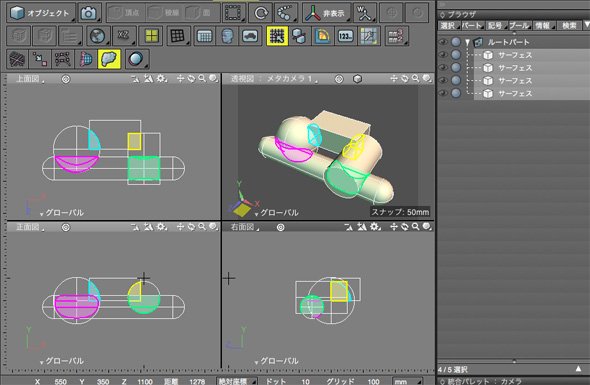
Task: Toggle eye visibility of ルートパート
Action: click(x=444, y=42)
